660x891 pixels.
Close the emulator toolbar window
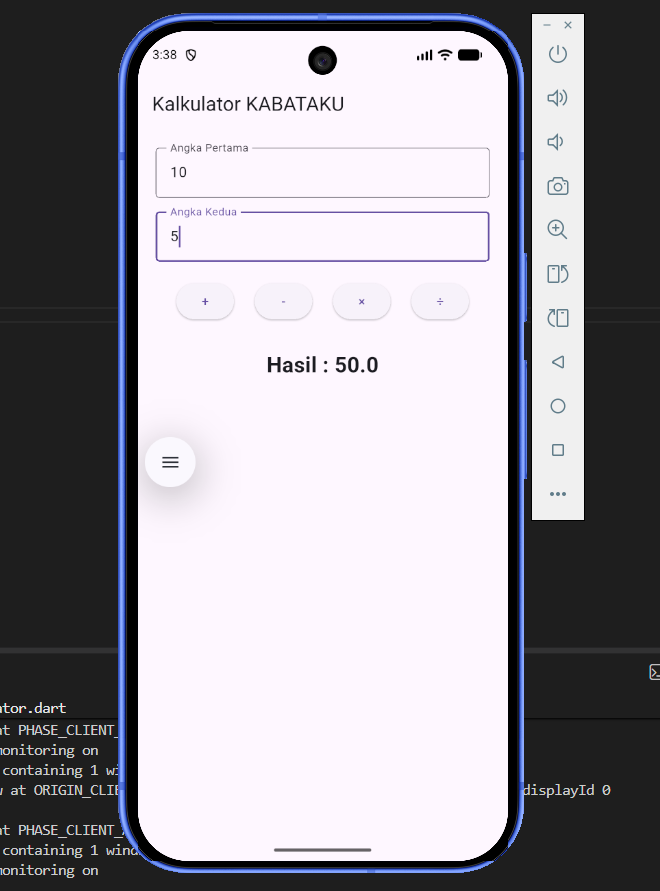(x=568, y=25)
